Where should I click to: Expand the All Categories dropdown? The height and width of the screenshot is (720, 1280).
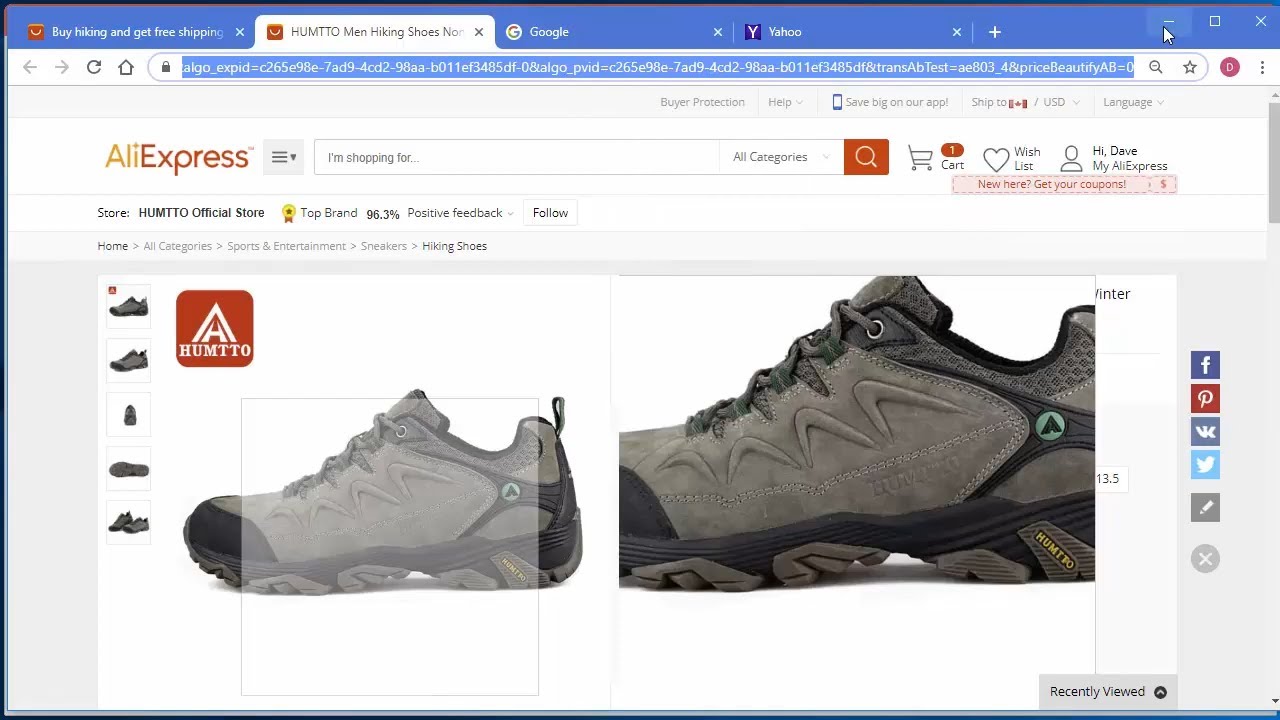pos(781,157)
